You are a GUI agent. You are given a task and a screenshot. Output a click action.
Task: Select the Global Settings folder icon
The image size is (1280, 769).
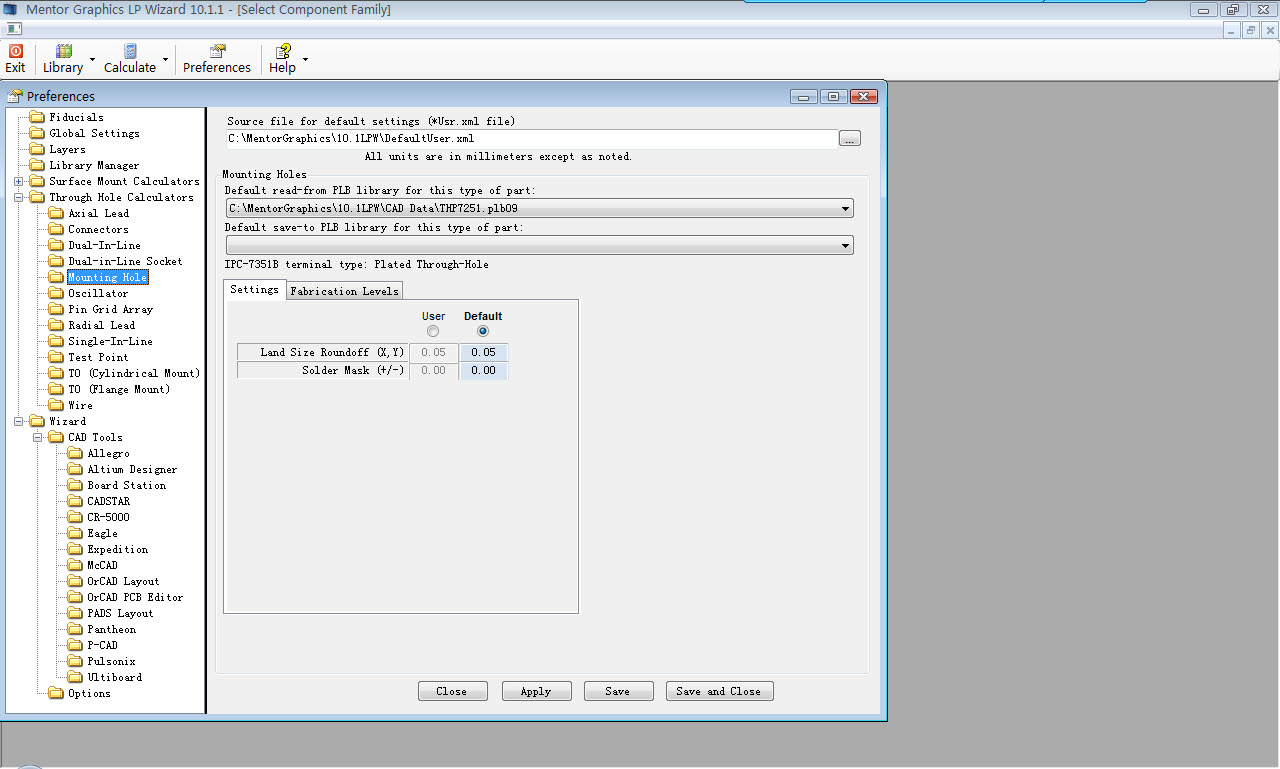coord(37,133)
